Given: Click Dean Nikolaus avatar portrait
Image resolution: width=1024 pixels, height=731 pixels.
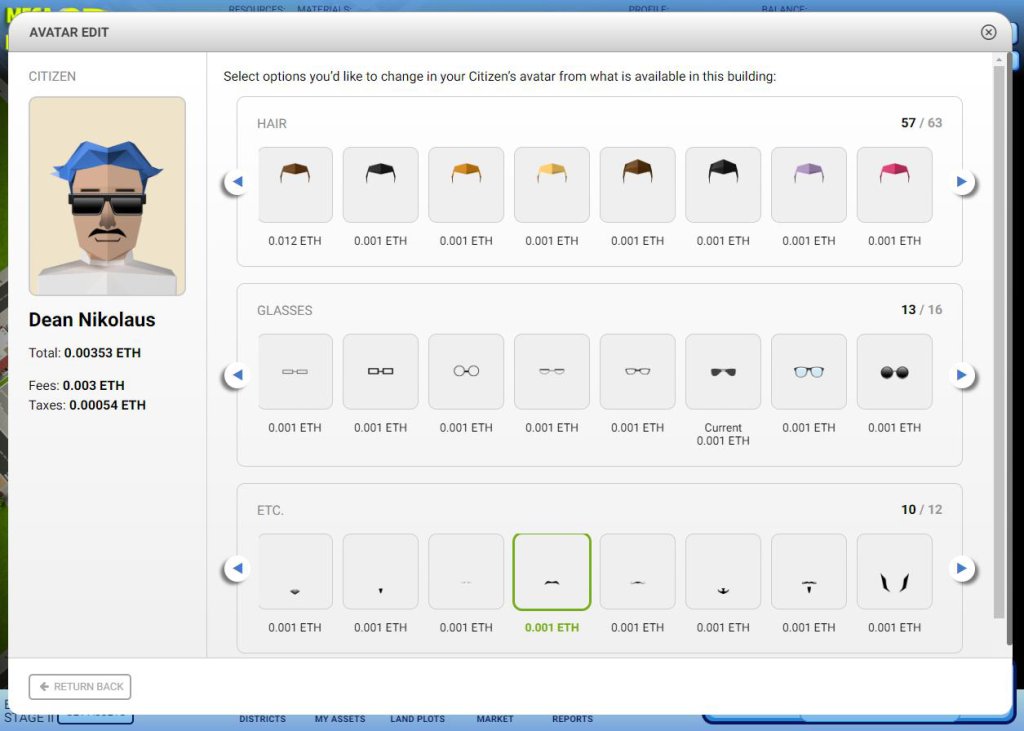Looking at the screenshot, I should (x=107, y=196).
